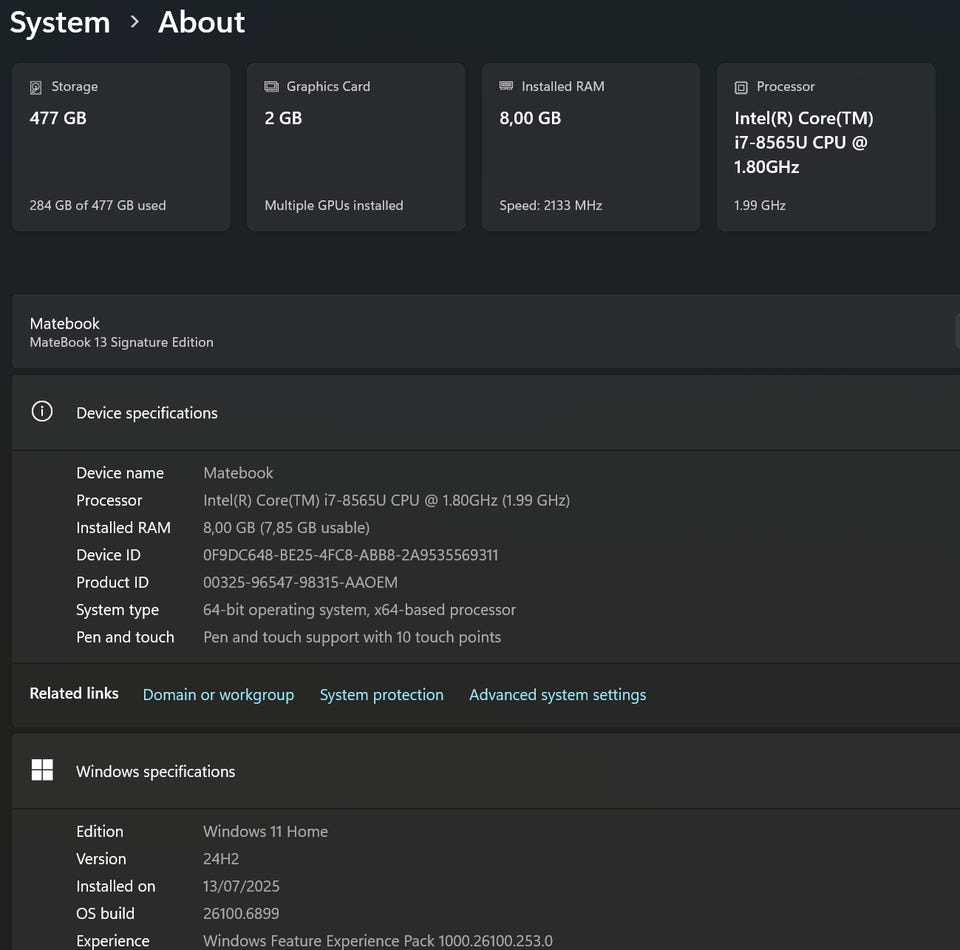
Task: Click the Installed RAM icon
Action: click(x=506, y=87)
